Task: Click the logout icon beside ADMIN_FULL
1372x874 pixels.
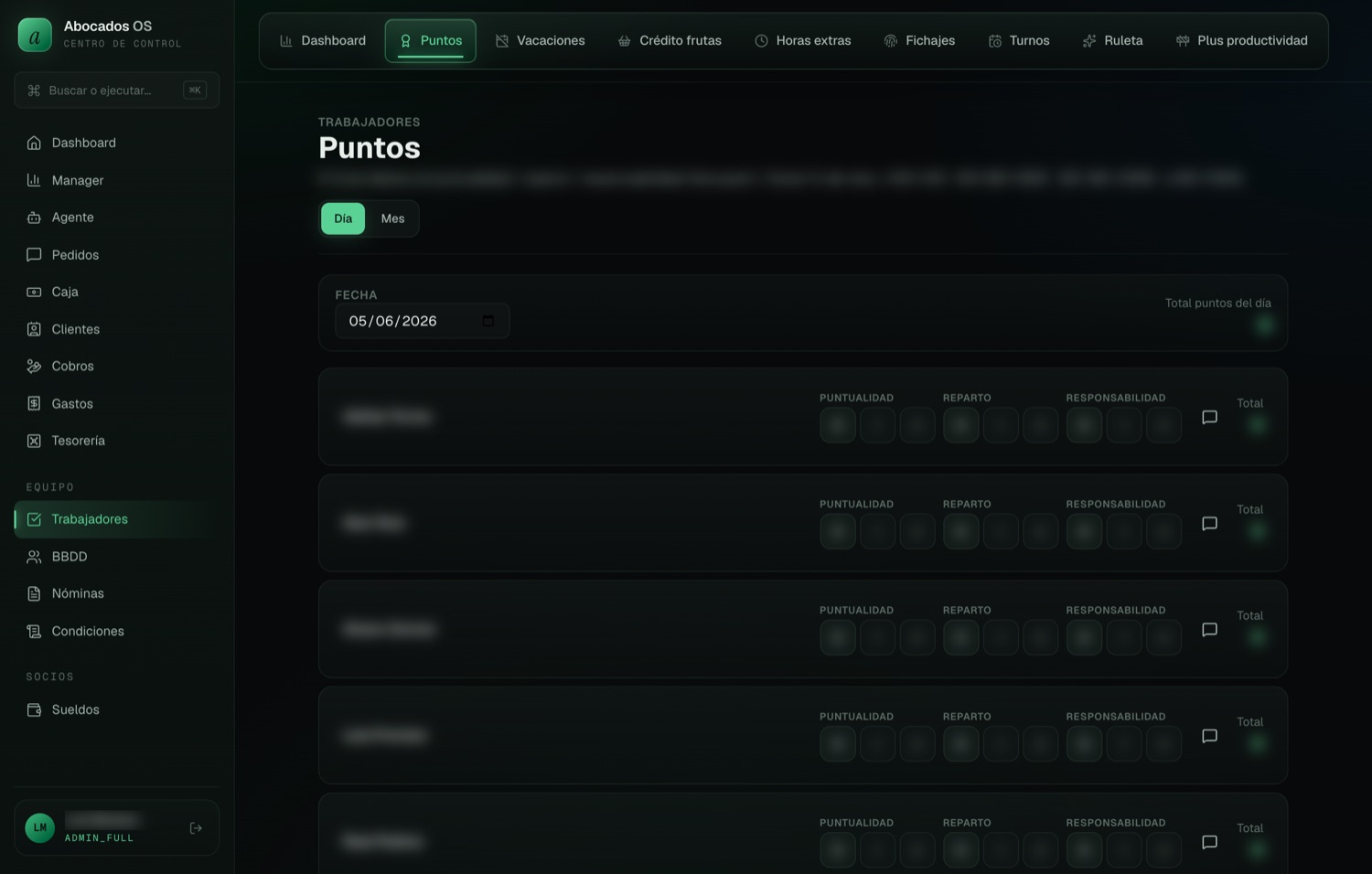Action: coord(196,828)
